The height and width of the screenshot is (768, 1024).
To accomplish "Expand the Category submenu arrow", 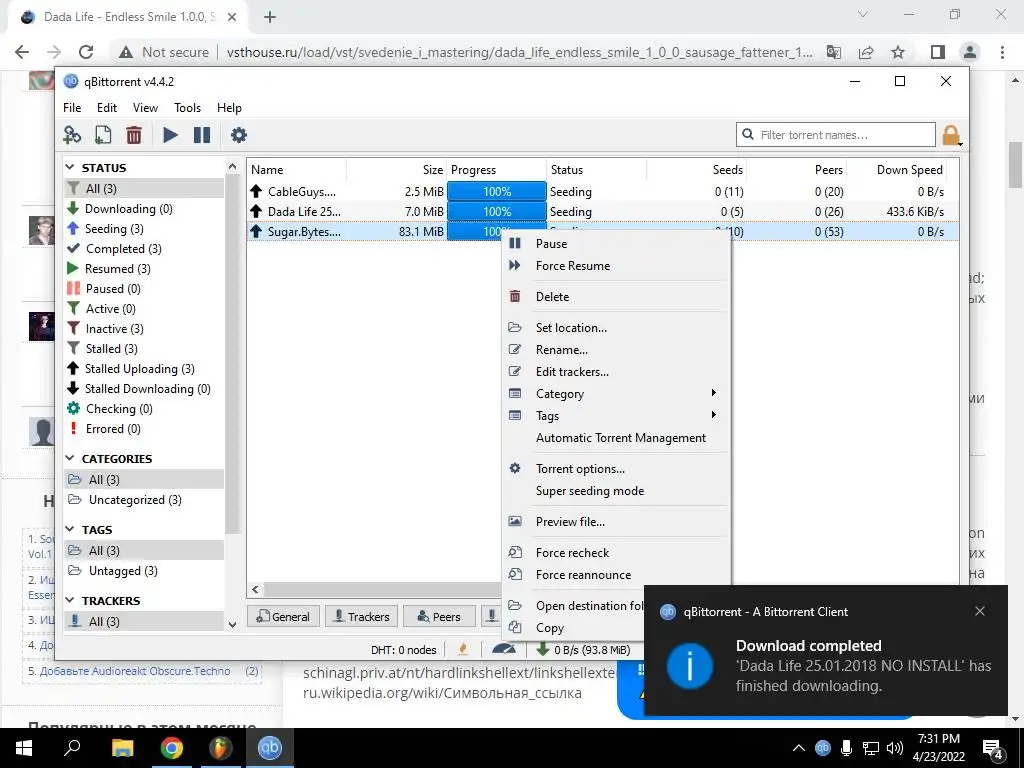I will click(714, 393).
